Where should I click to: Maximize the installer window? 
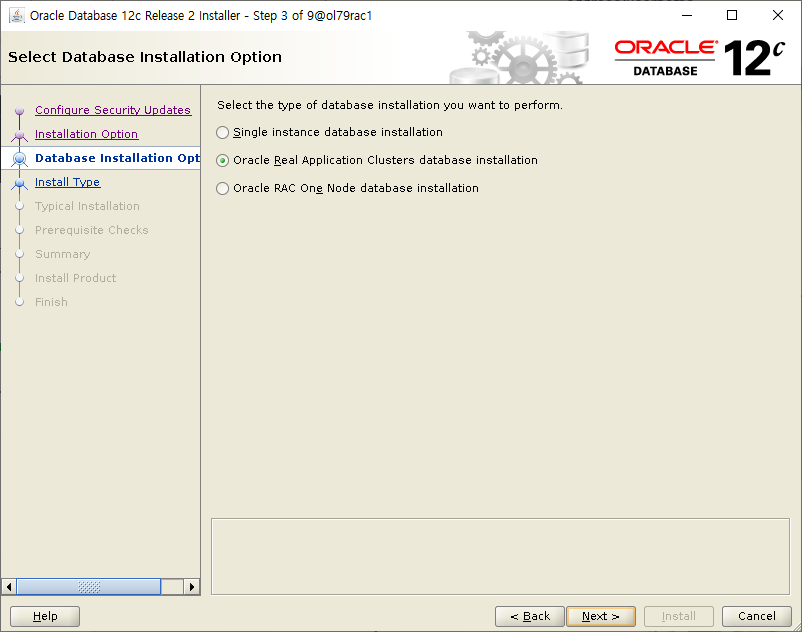[732, 15]
